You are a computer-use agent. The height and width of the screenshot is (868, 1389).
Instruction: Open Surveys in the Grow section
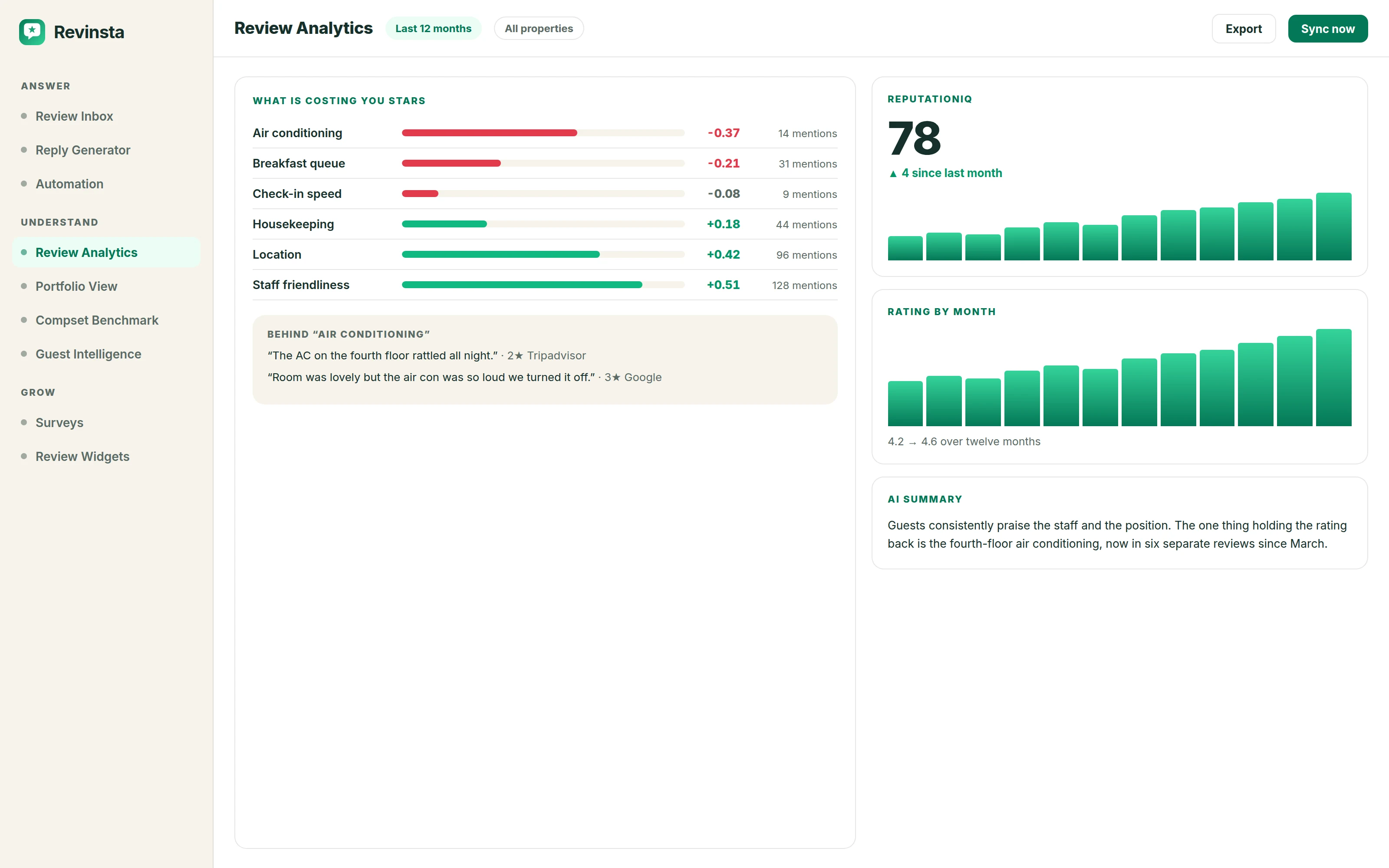pyautogui.click(x=106, y=422)
